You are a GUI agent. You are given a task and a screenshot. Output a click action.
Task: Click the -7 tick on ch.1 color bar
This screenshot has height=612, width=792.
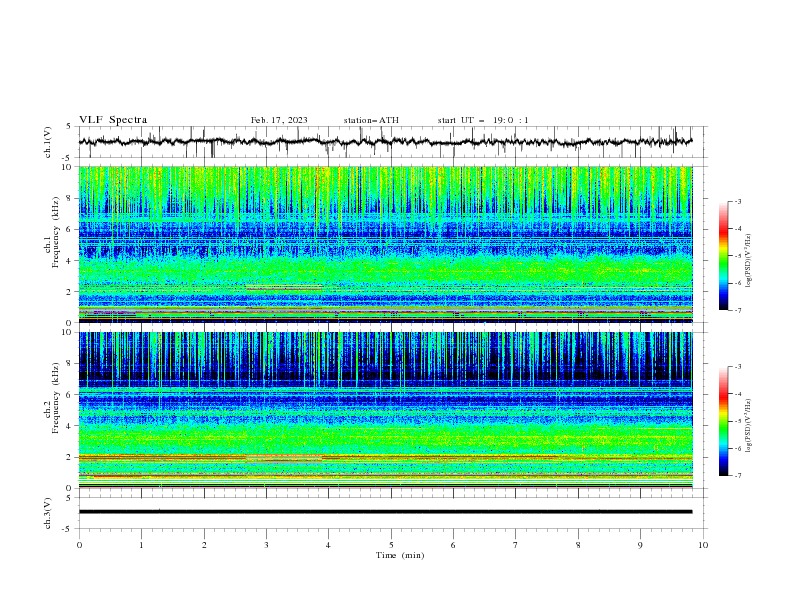[x=738, y=310]
